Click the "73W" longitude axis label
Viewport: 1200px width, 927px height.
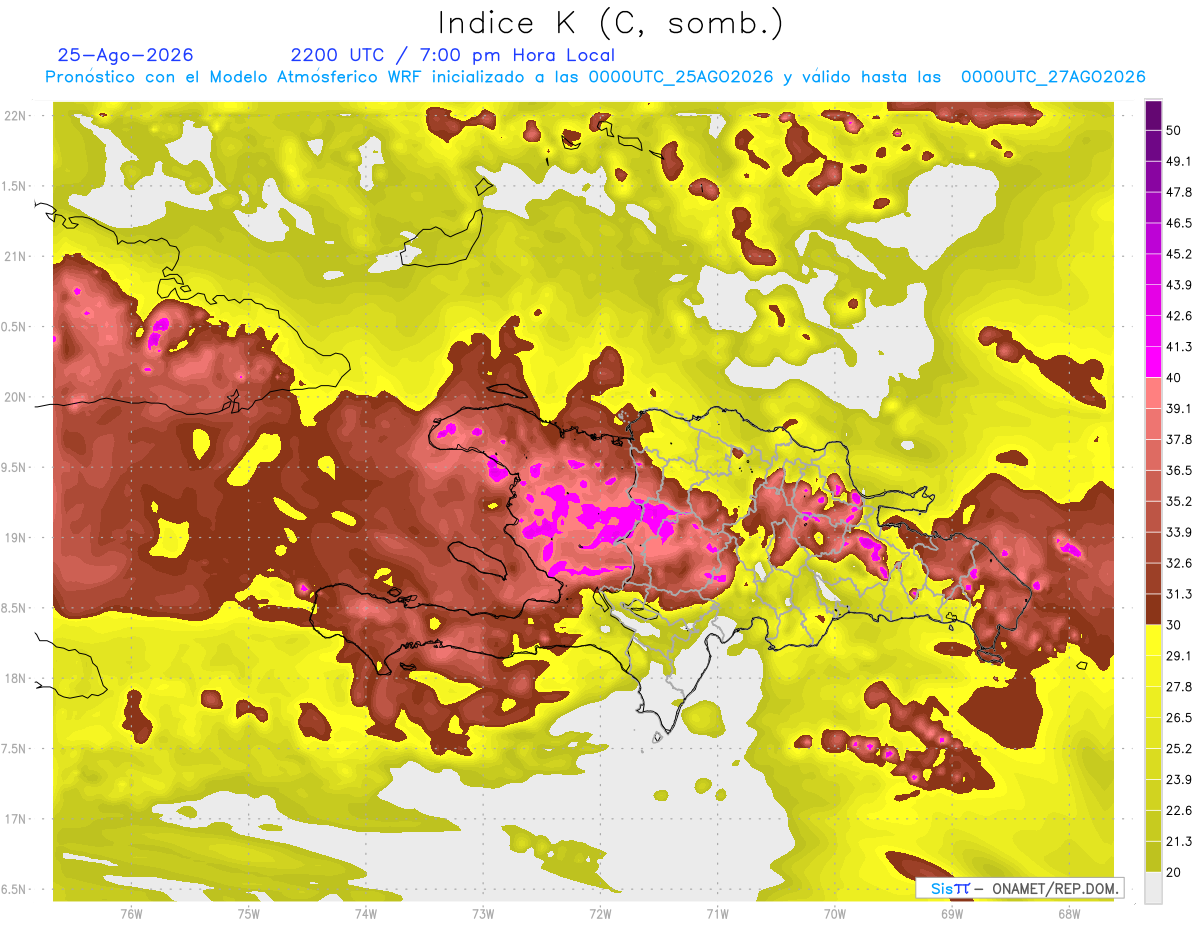(x=483, y=914)
